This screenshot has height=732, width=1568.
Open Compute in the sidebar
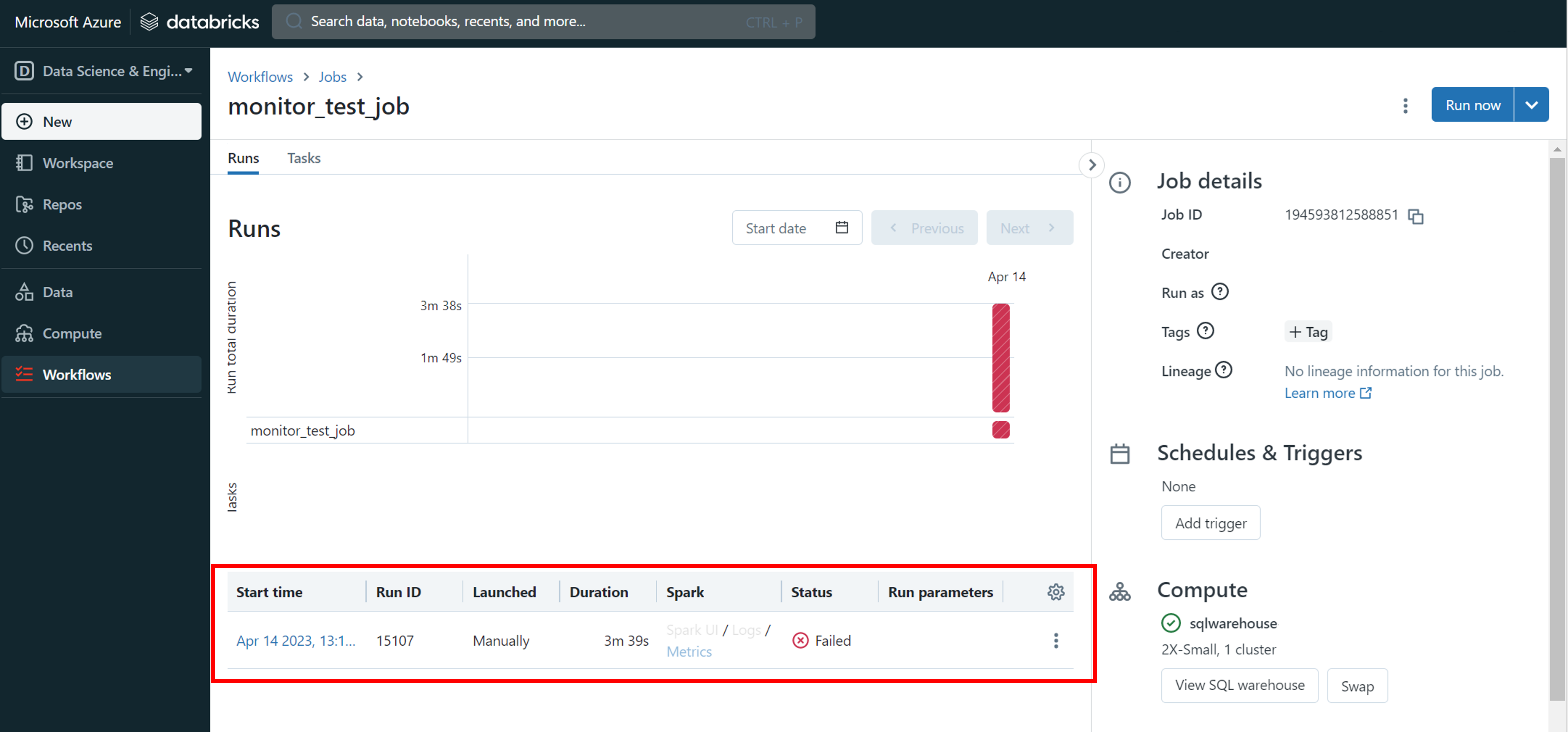(x=72, y=333)
